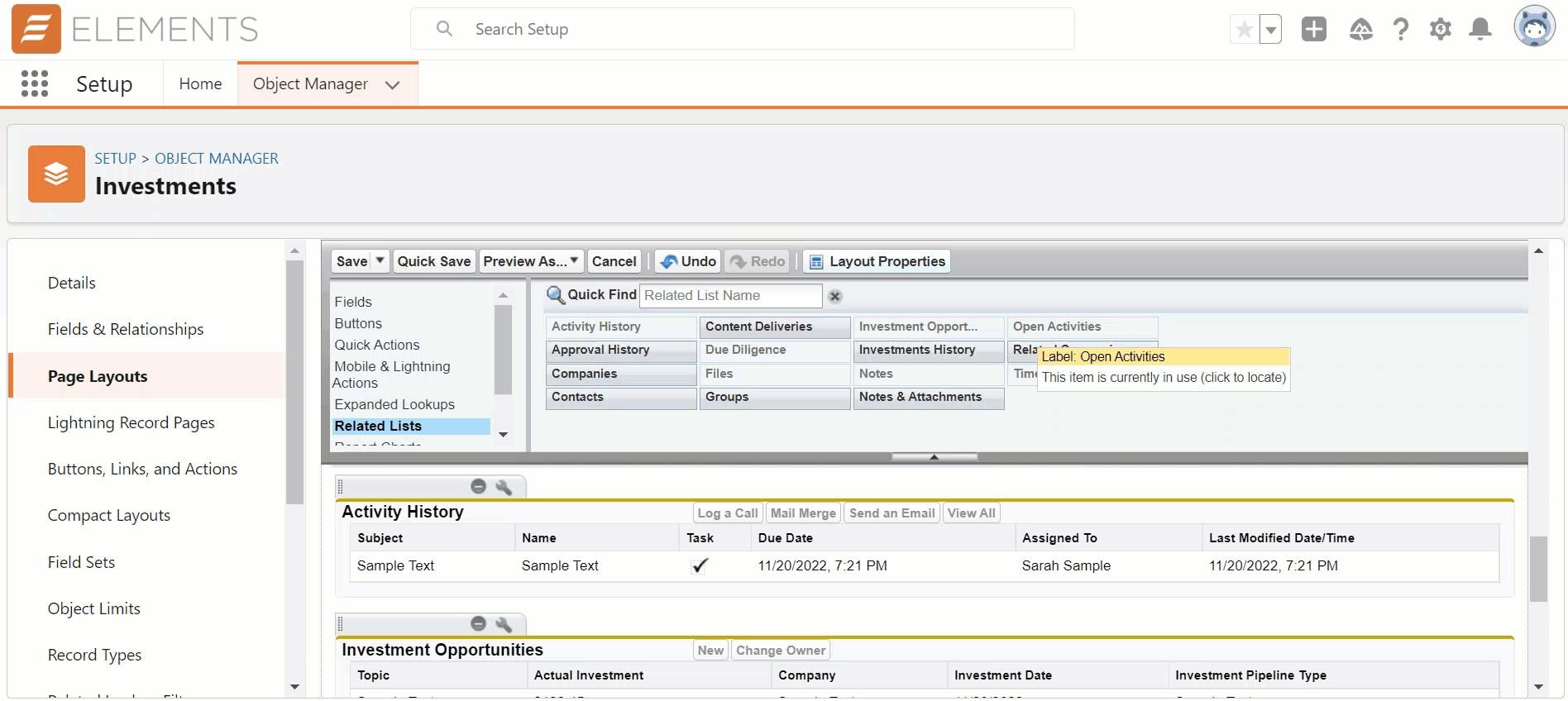
Task: Open the App Launcher grid icon
Action: (35, 83)
